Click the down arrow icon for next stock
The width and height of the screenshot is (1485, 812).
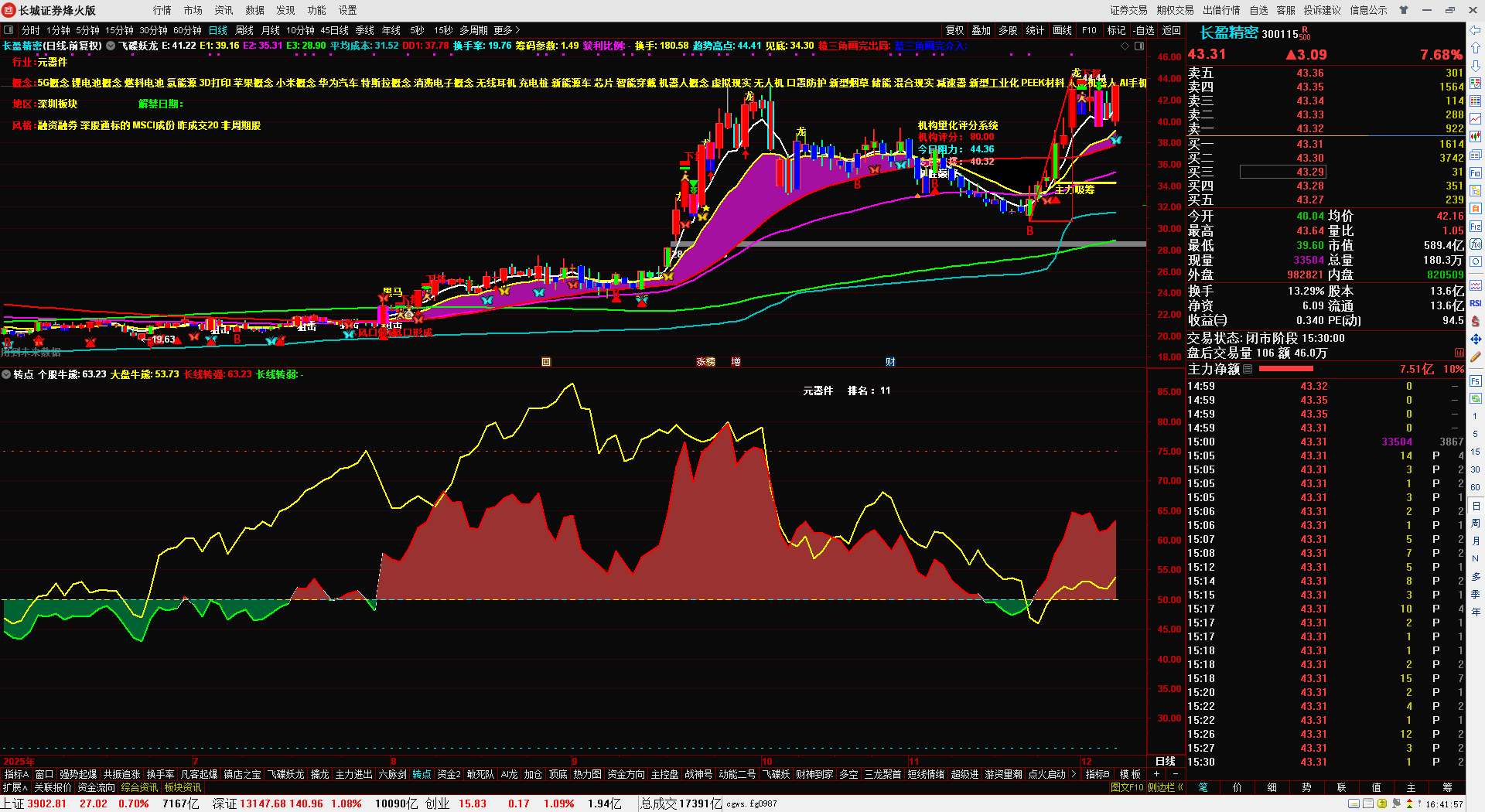tap(1476, 66)
